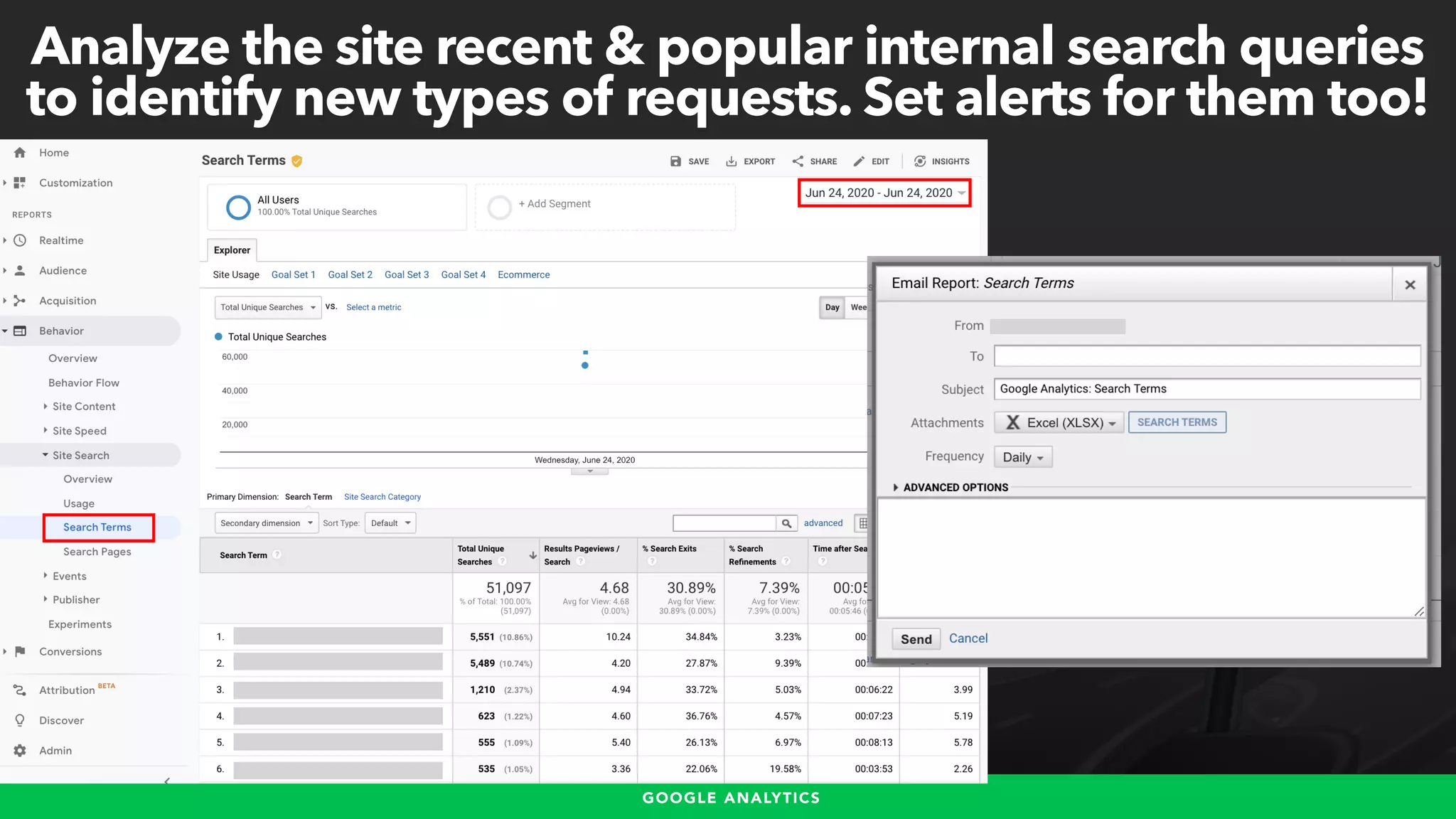The image size is (1456, 819).
Task: Expand ADVANCED OPTIONS in email dialog
Action: click(951, 488)
